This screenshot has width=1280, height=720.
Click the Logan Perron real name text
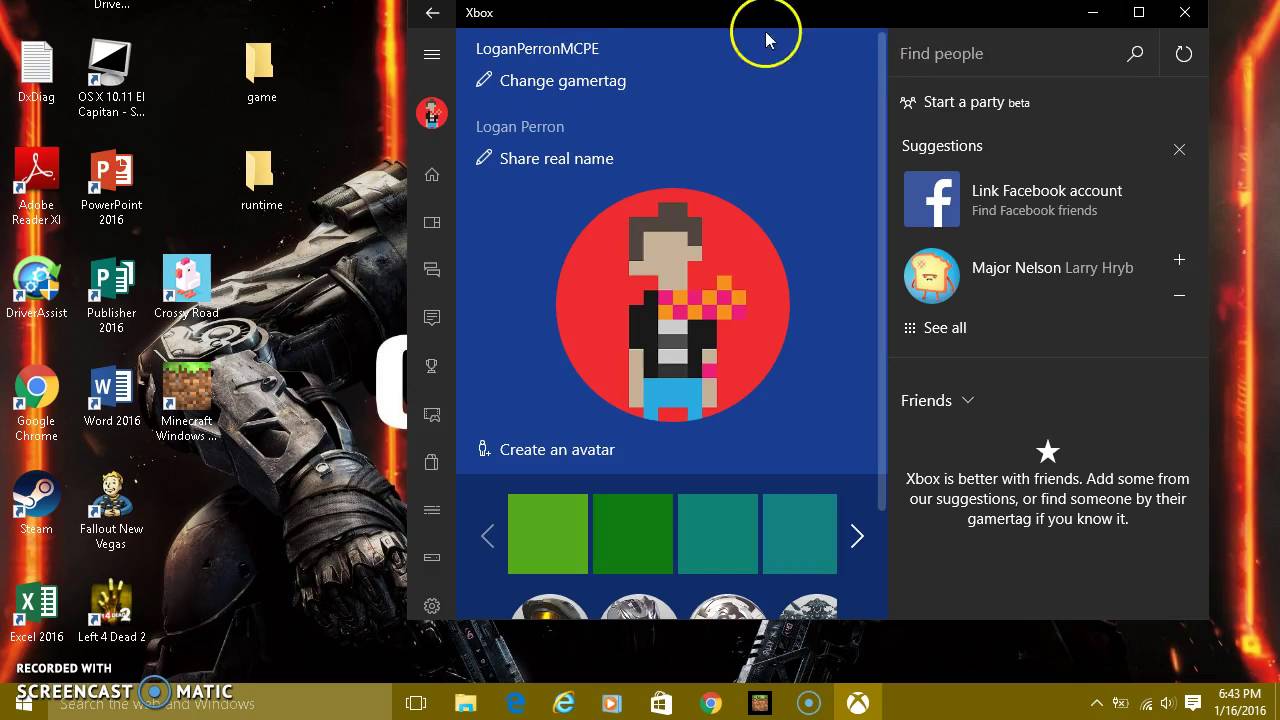pos(520,127)
